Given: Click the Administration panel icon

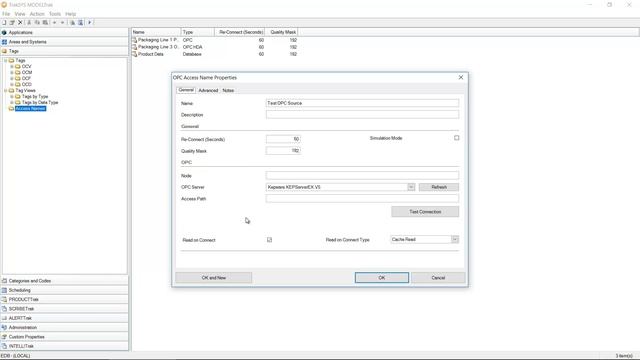Looking at the screenshot, I should 4,327.
